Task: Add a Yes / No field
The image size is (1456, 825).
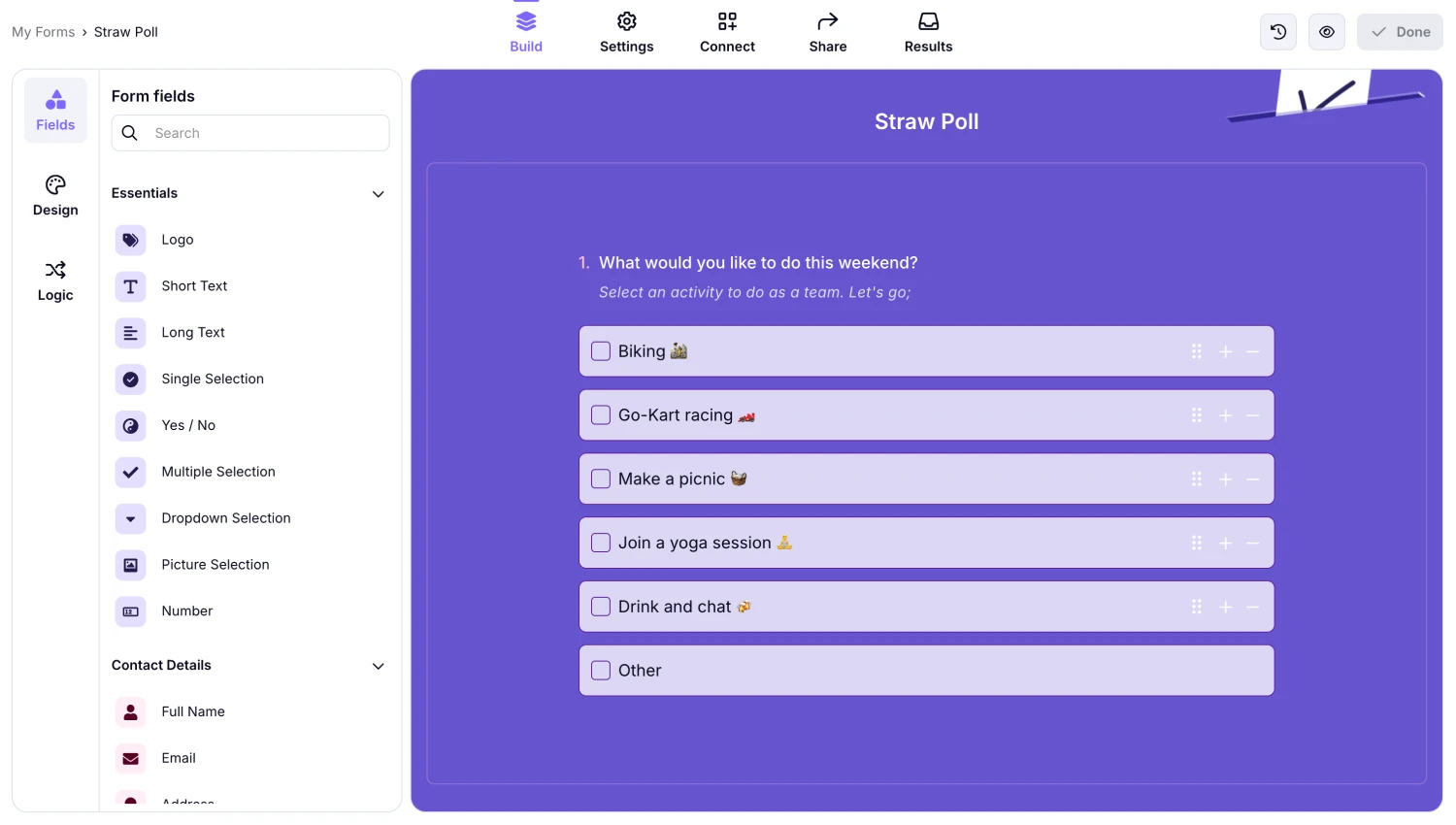Action: 187,425
